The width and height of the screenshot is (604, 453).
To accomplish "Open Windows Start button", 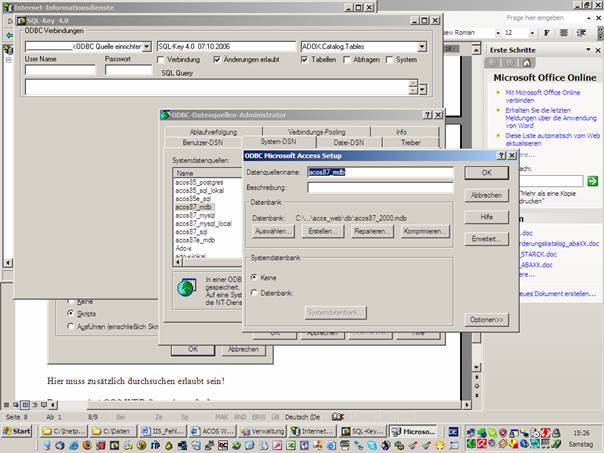I will 17,431.
